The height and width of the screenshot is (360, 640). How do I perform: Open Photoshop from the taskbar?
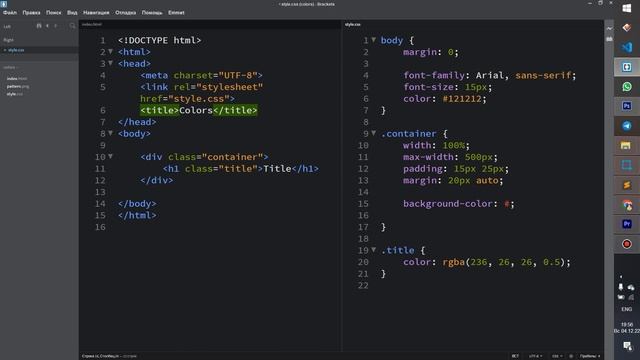(x=627, y=106)
